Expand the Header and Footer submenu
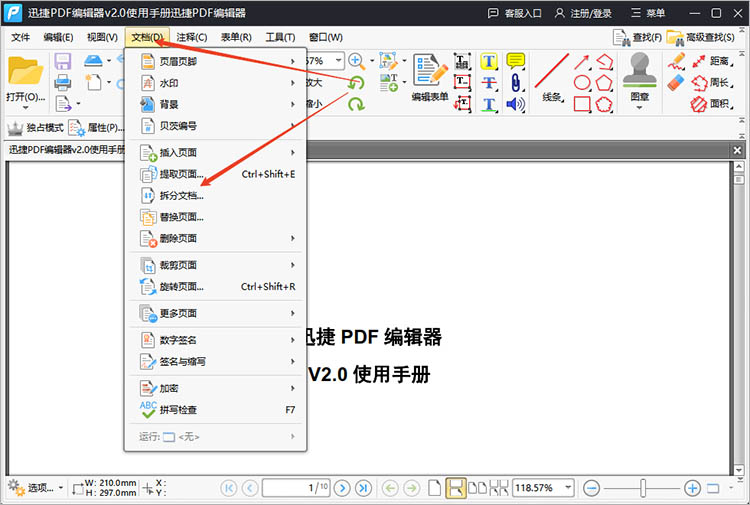750x505 pixels. [217, 61]
